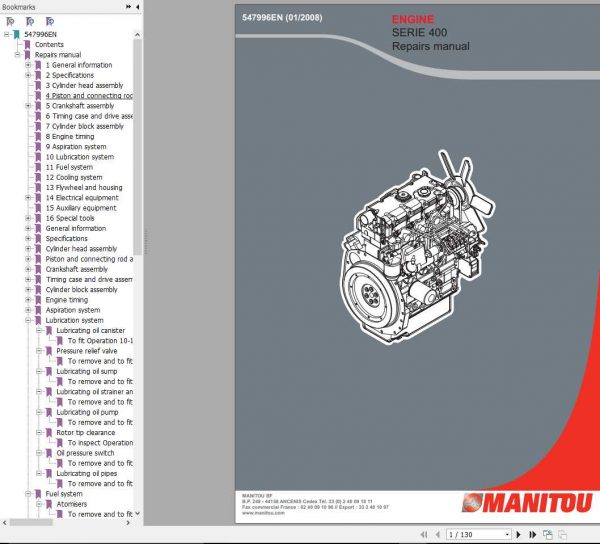The width and height of the screenshot is (600, 544).
Task: Open bookmark 7 Cylinder block assembly
Action: tap(85, 126)
